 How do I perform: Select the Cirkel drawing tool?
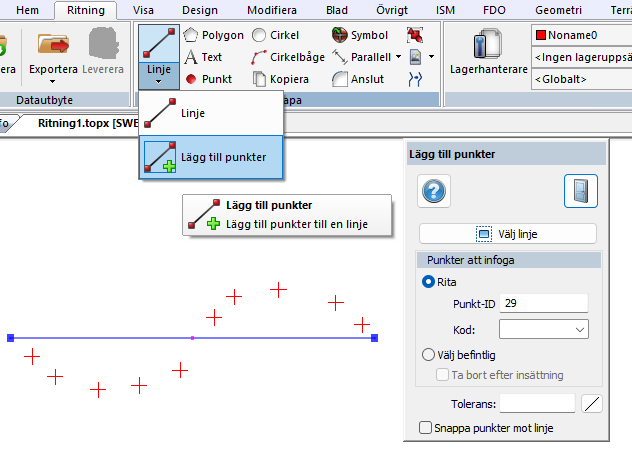point(274,35)
